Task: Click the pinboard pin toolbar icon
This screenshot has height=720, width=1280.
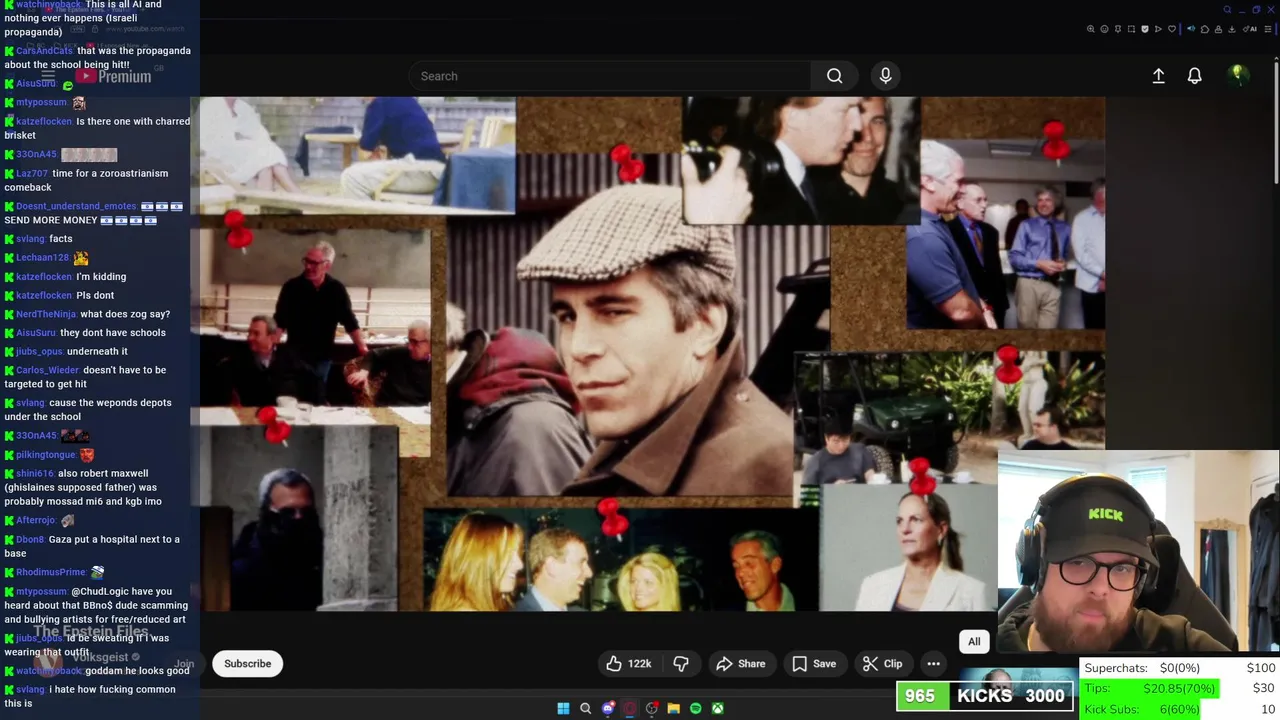Action: pyautogui.click(x=1118, y=29)
